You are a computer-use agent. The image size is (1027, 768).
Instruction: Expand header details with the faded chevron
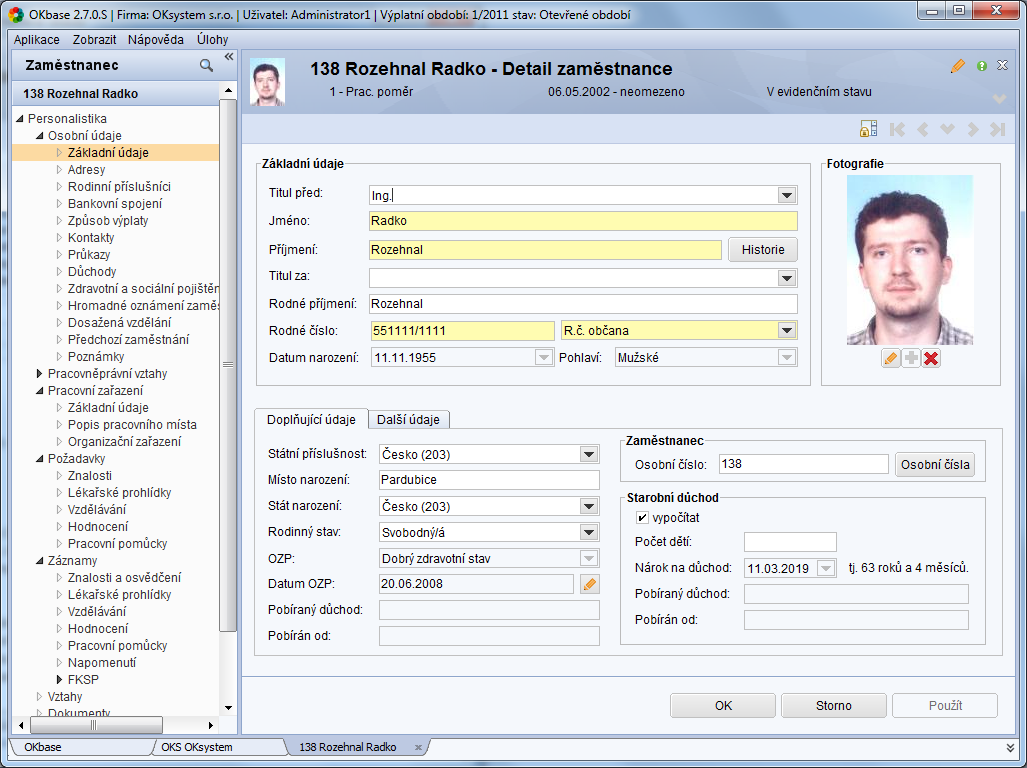pyautogui.click(x=999, y=99)
